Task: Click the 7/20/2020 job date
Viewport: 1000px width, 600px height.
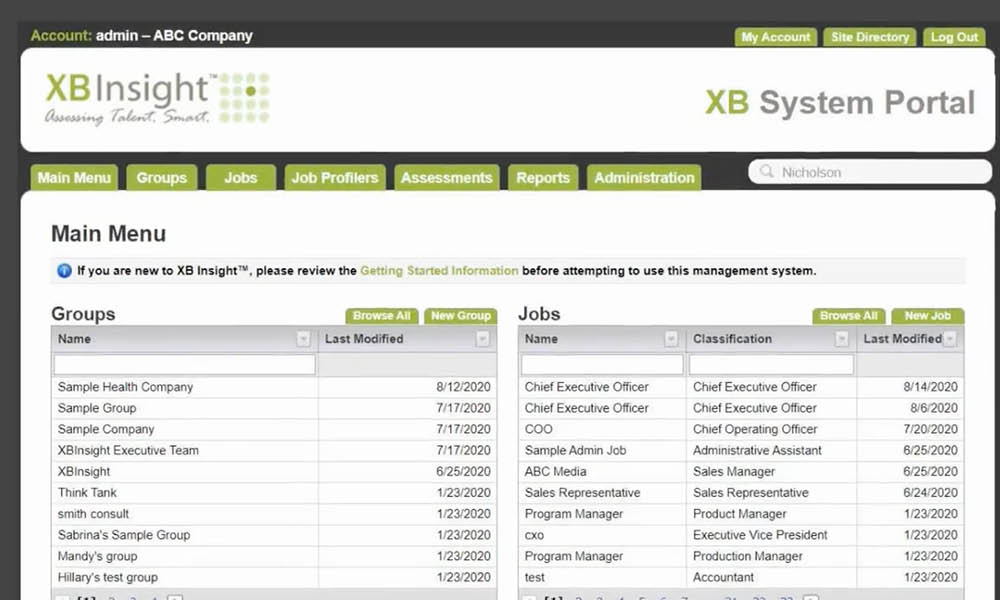Action: click(930, 429)
